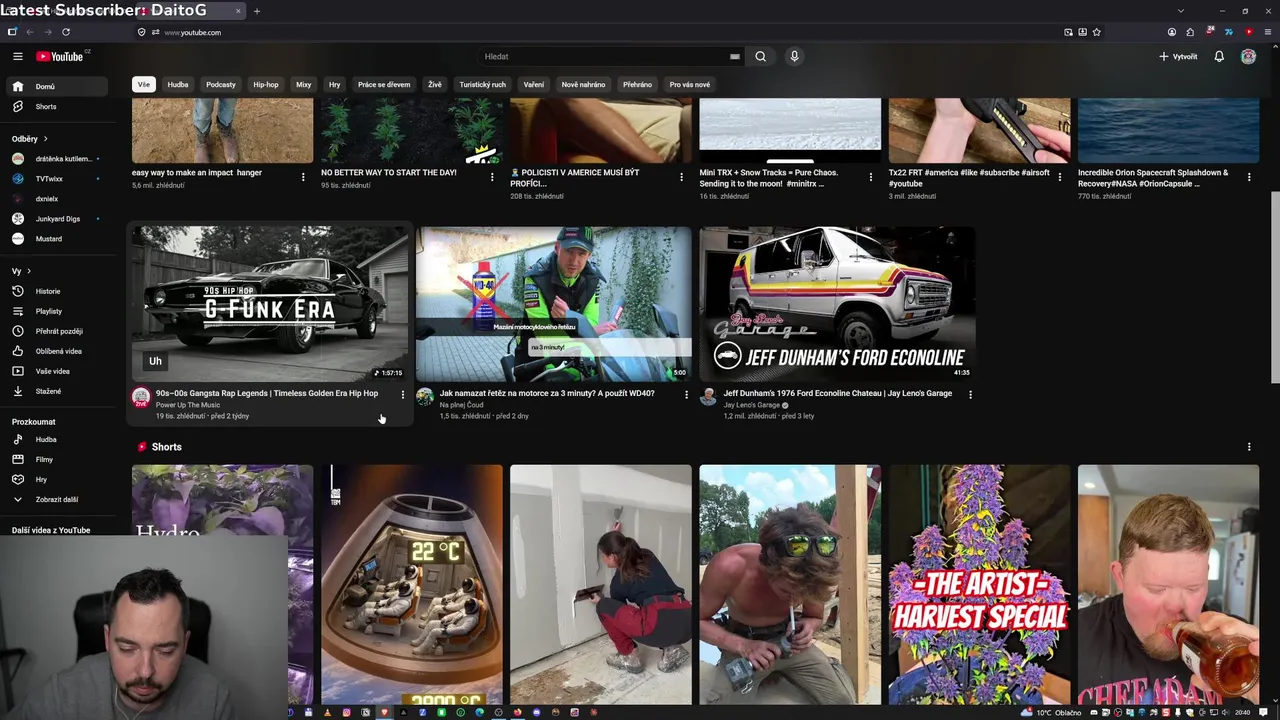Go to Domů in the sidebar

[58, 87]
